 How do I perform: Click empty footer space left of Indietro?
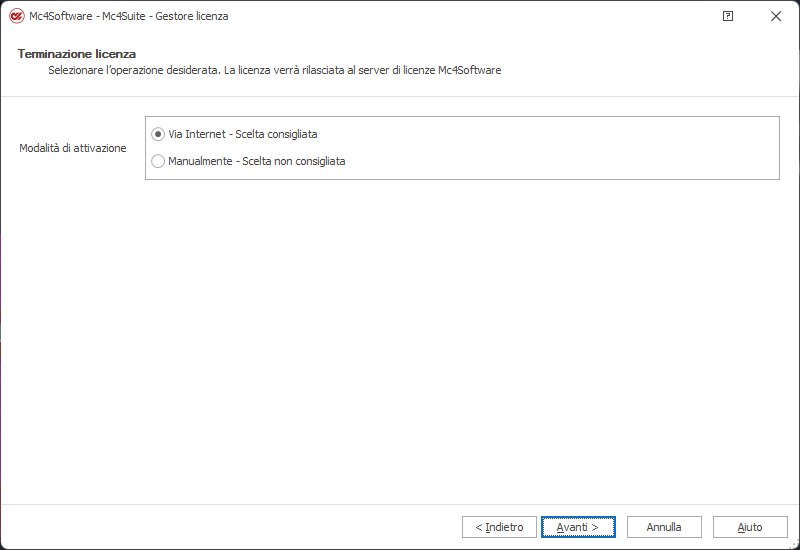pos(230,527)
